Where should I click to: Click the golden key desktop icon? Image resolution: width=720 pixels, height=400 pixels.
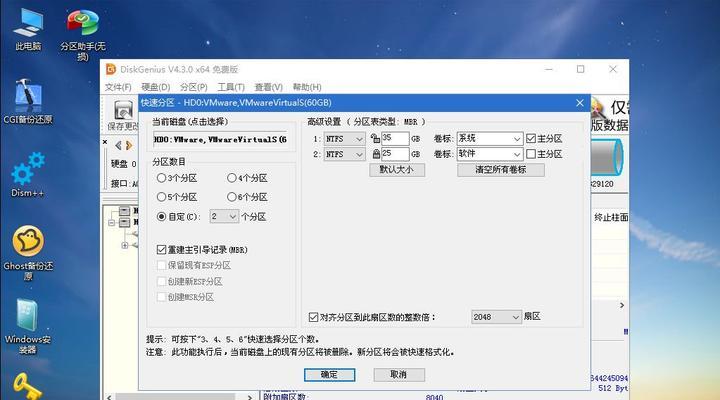[x=27, y=387]
